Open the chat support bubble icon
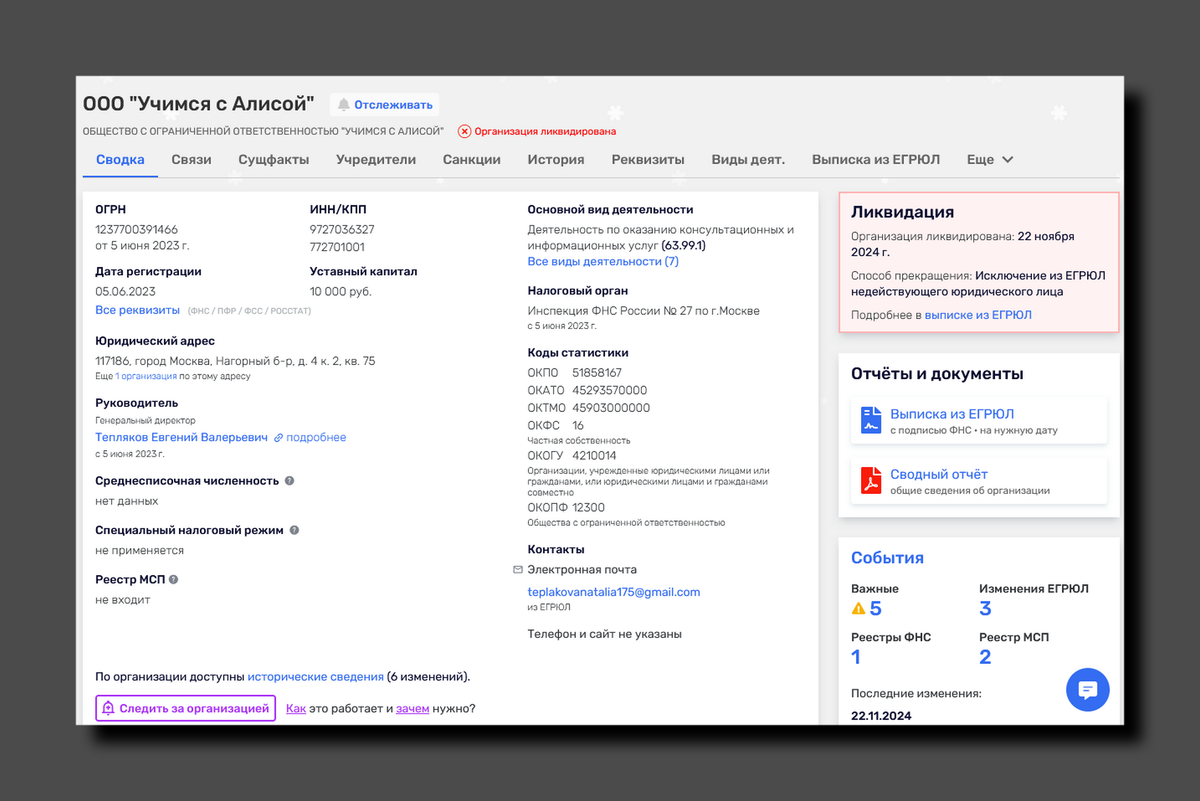This screenshot has width=1200, height=801. coord(1088,690)
